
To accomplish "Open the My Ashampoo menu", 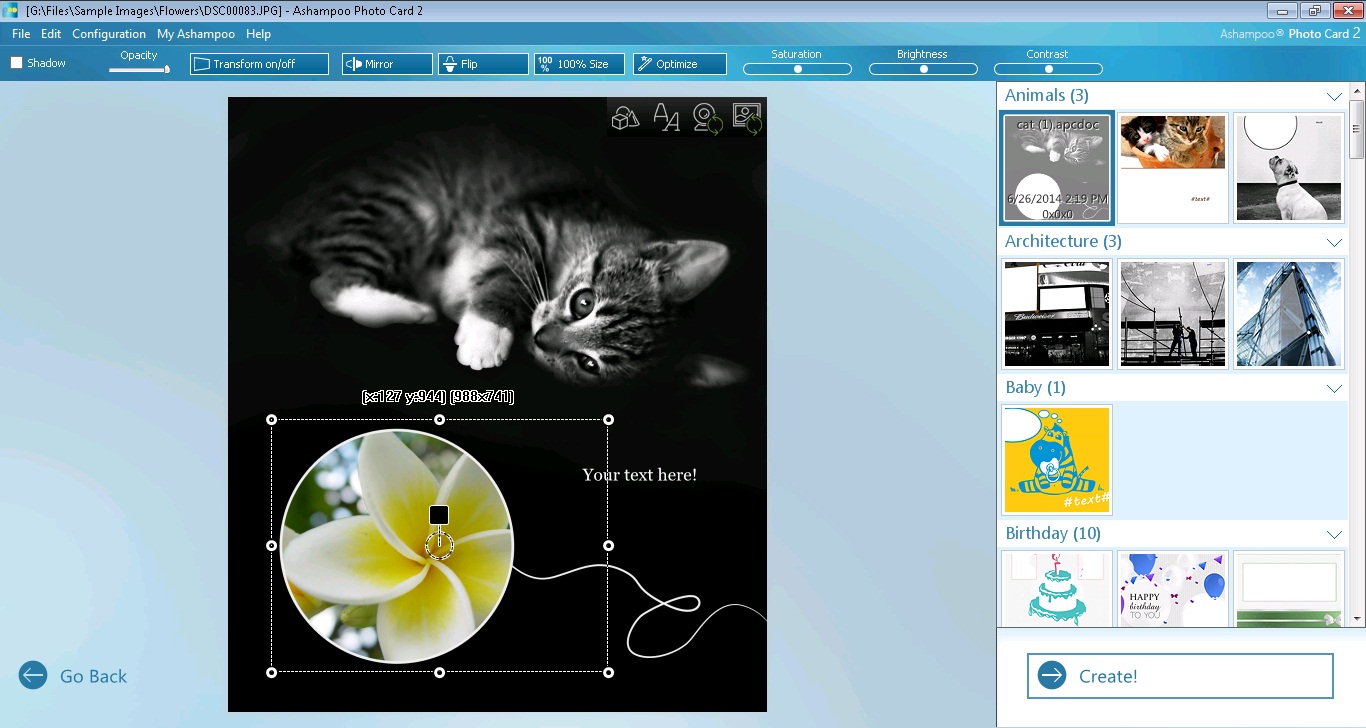I will tap(196, 34).
